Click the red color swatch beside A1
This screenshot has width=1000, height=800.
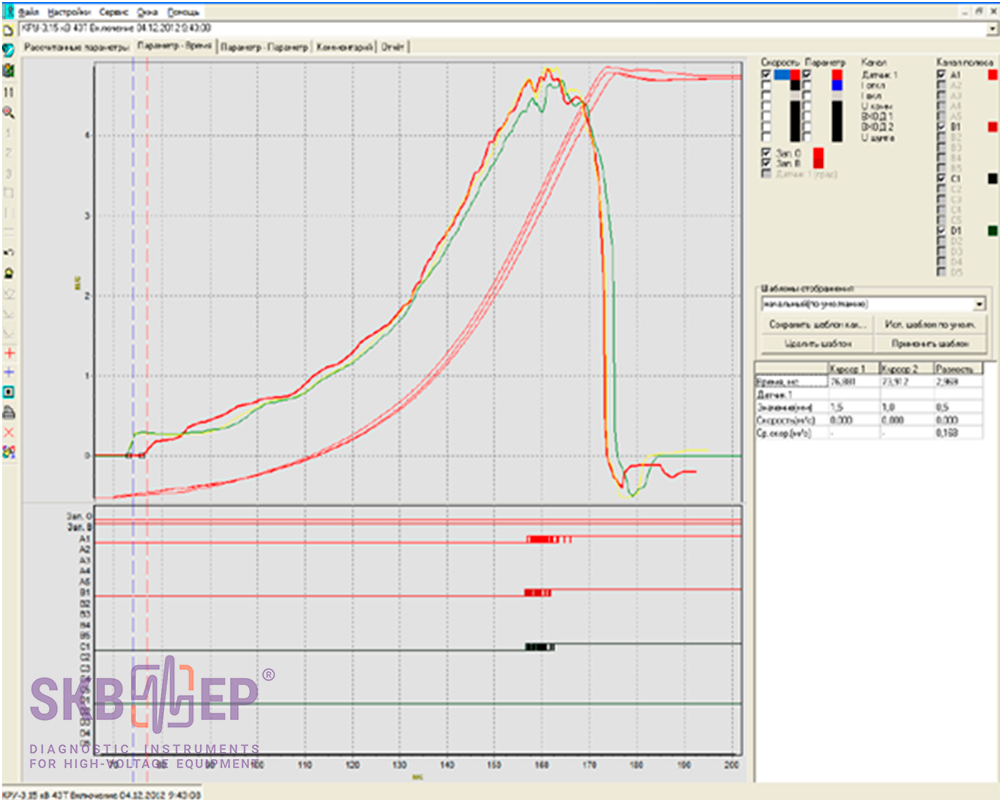coord(992,75)
